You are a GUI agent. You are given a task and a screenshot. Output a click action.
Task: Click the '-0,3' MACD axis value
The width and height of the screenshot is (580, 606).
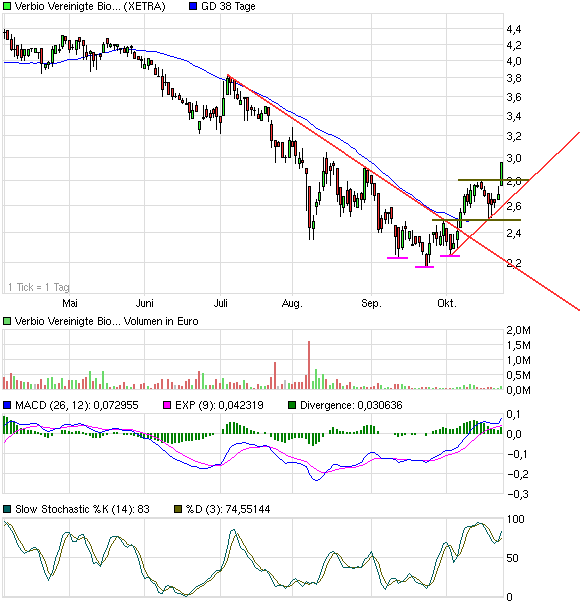point(517,494)
